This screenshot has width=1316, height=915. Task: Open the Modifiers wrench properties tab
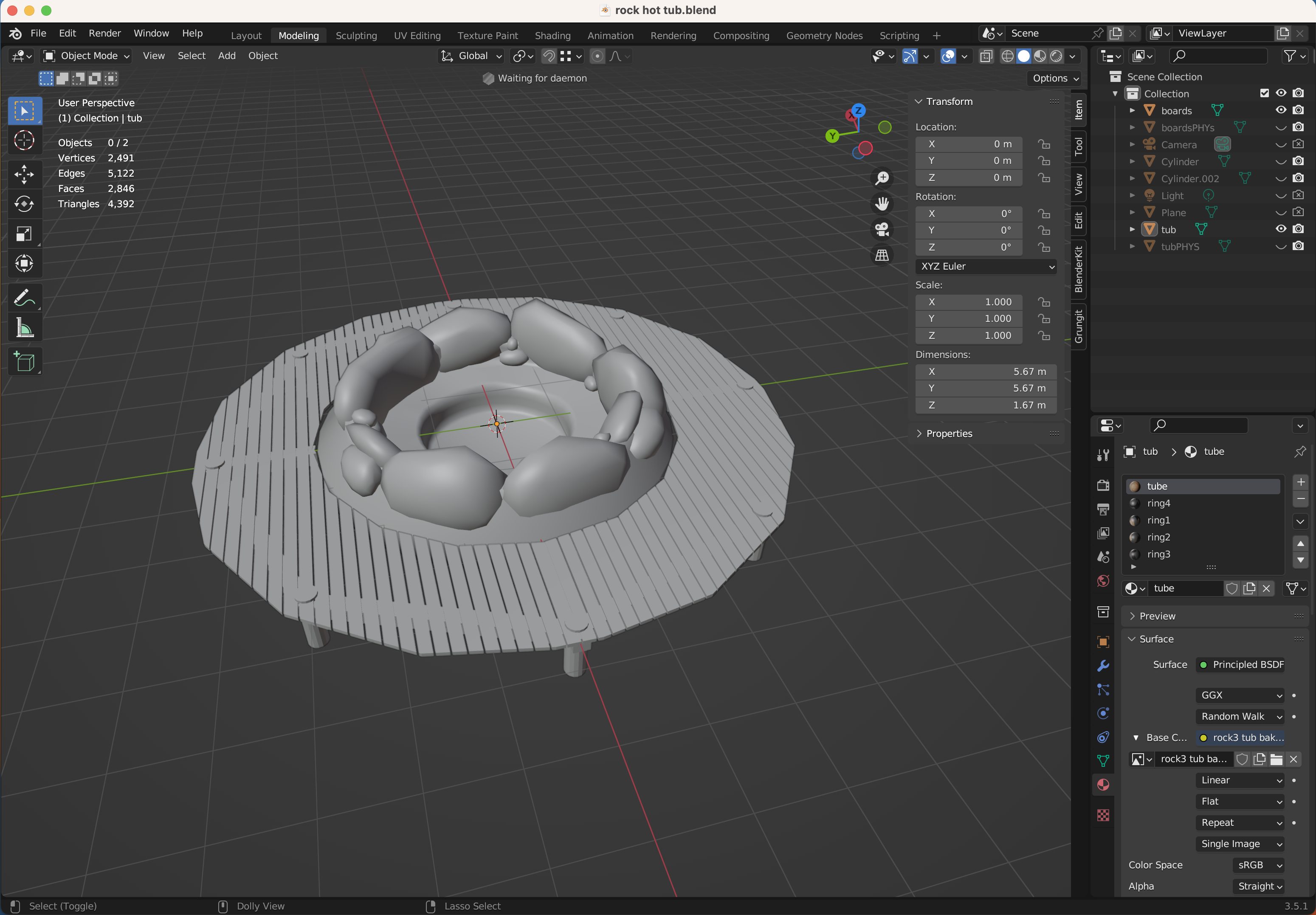tap(1103, 666)
